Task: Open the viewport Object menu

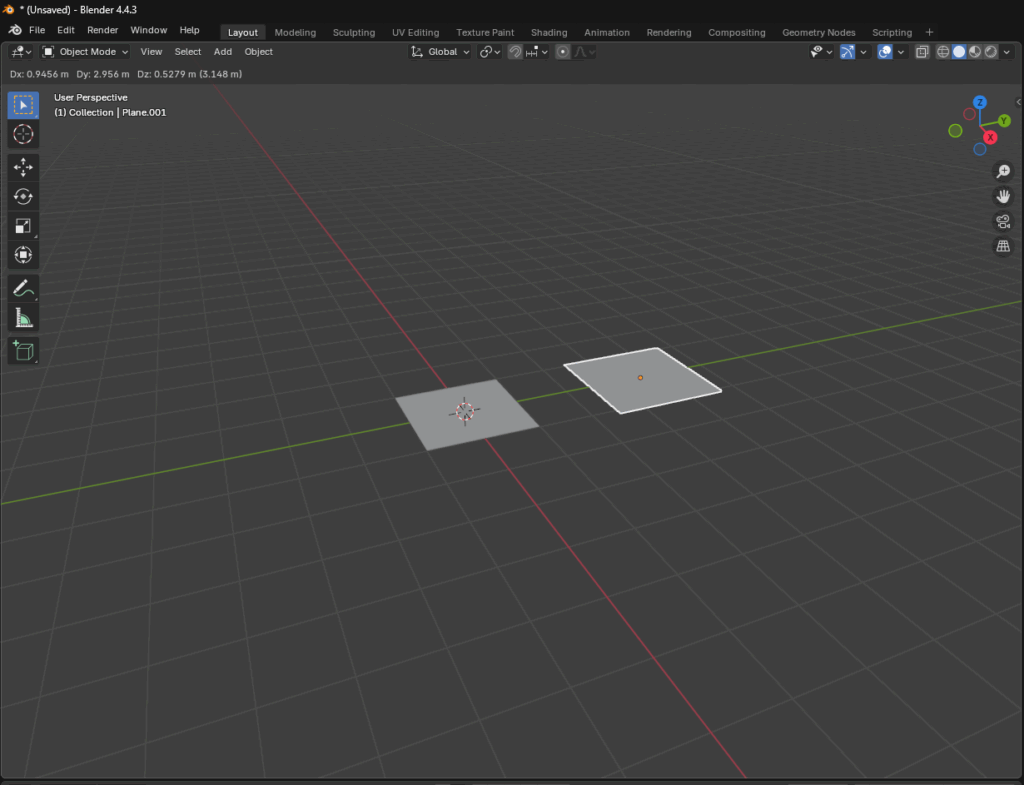Action: [x=259, y=52]
